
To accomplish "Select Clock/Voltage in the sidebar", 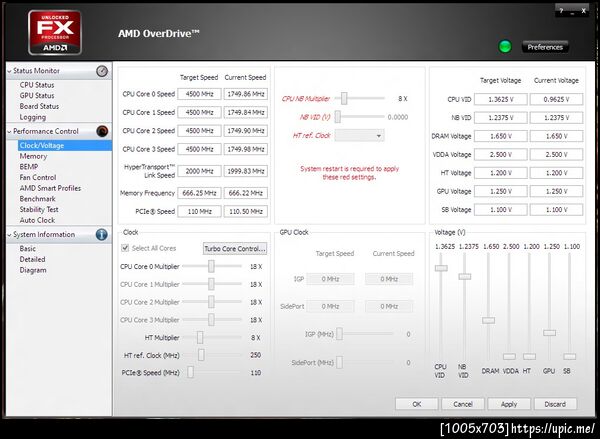I will 65,145.
